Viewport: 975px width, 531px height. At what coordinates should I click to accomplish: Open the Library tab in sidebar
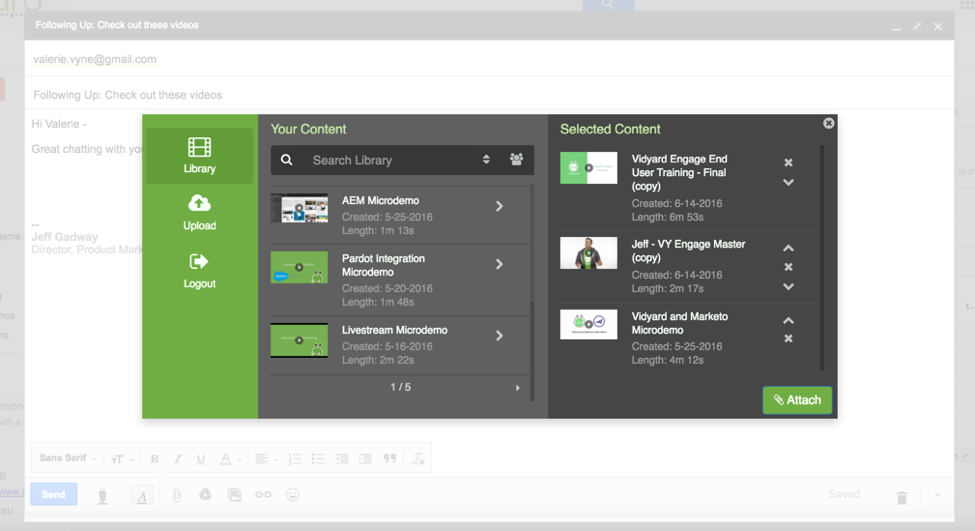point(199,155)
